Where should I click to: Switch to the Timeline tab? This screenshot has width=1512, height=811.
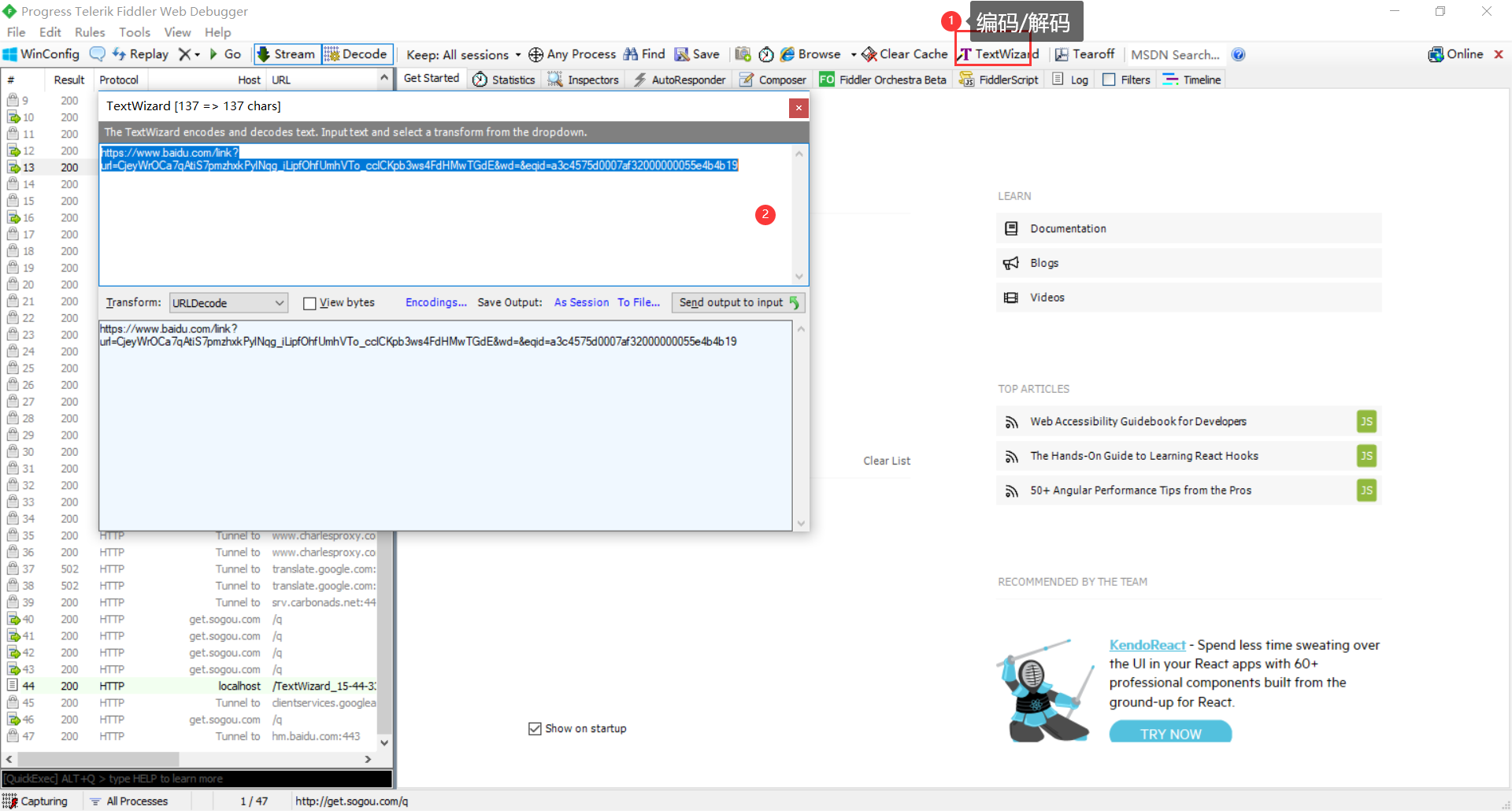pyautogui.click(x=1192, y=80)
